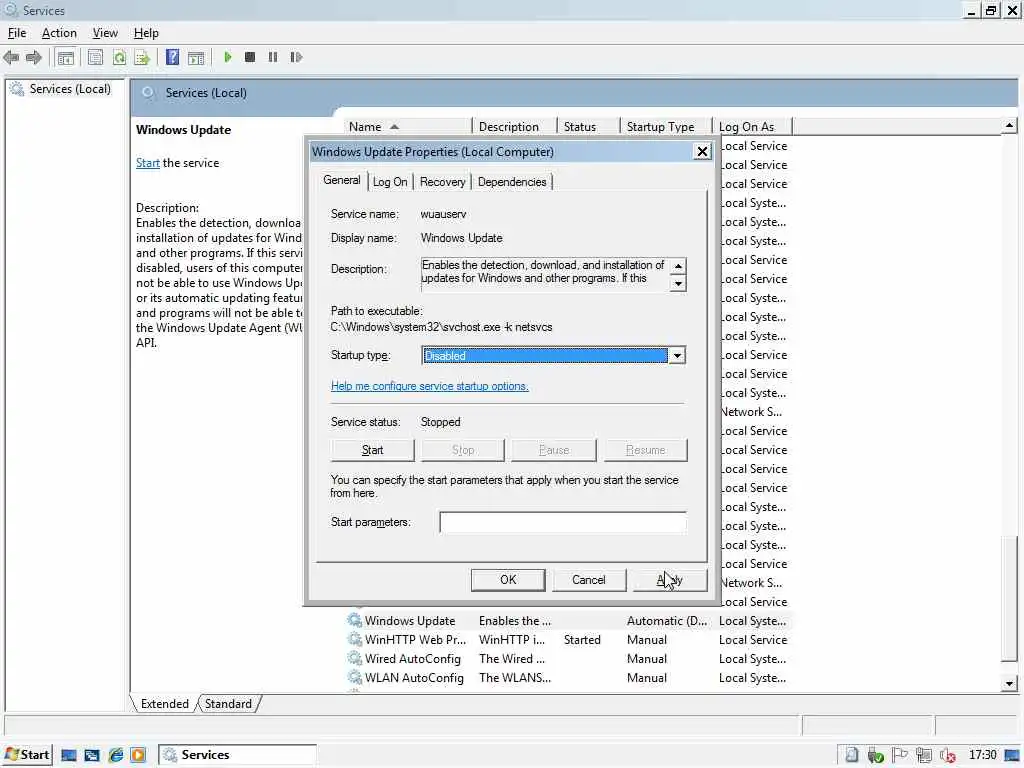
Task: Click the Back arrow toolbar icon
Action: click(11, 57)
